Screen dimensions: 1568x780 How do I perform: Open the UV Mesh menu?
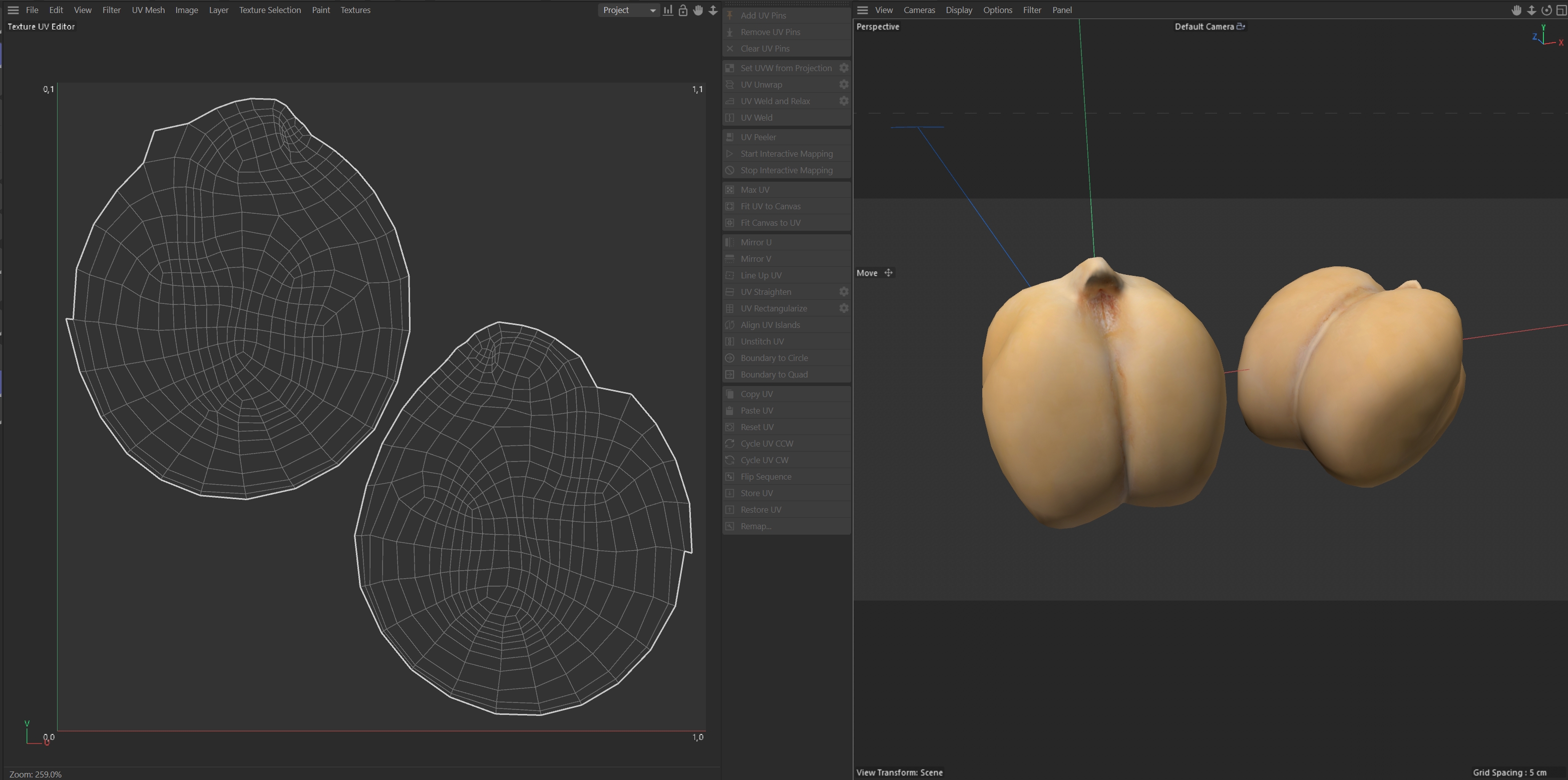pyautogui.click(x=148, y=11)
